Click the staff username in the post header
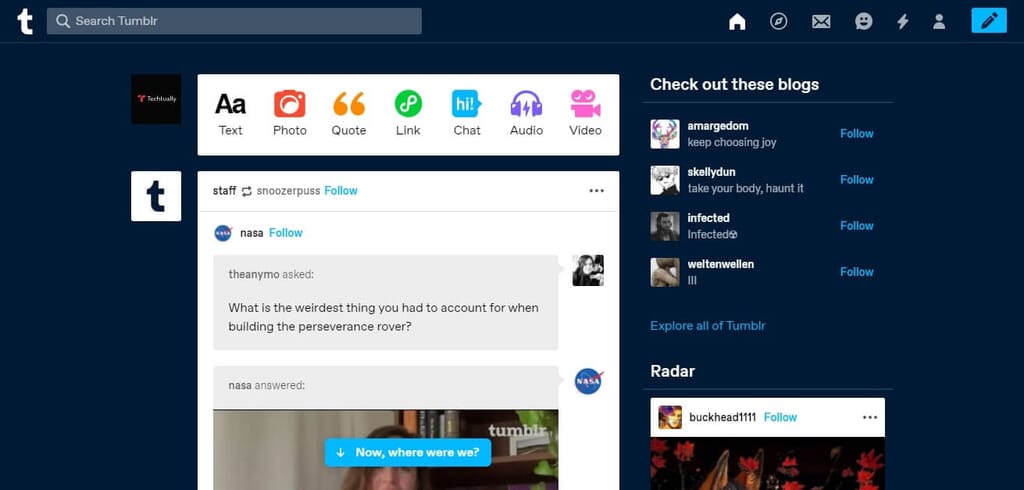 [225, 191]
